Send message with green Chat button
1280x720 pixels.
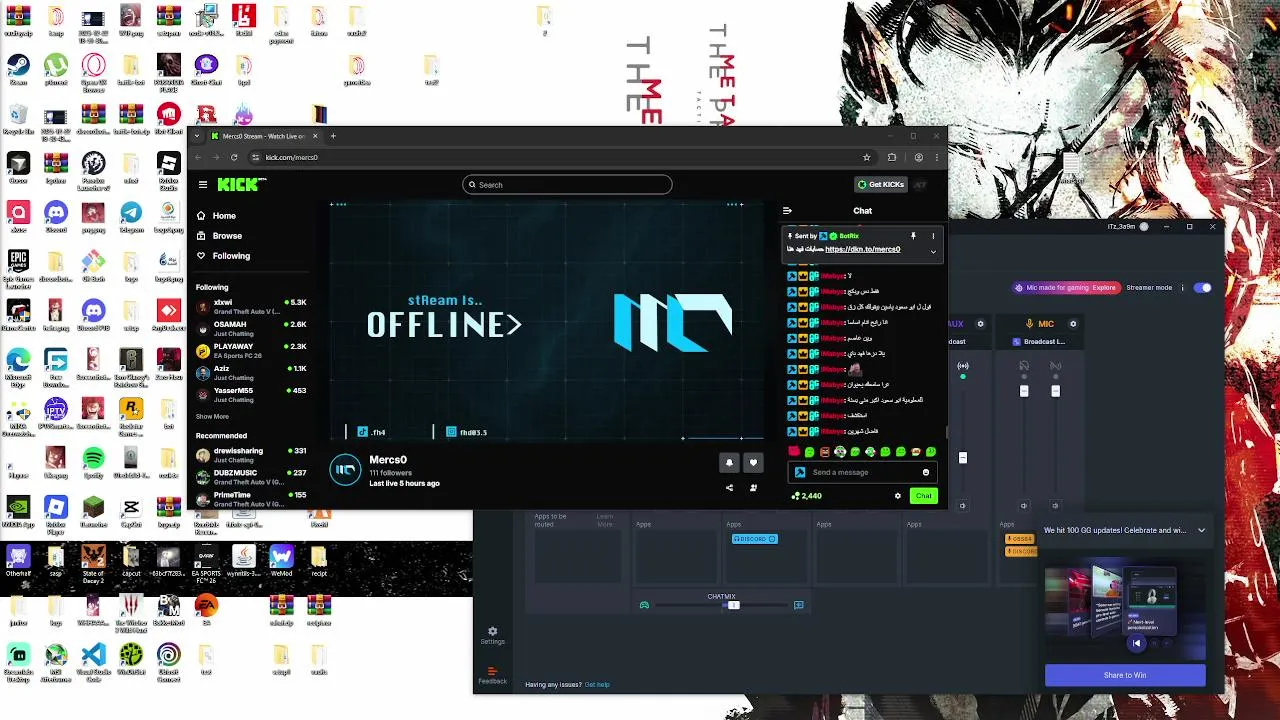click(x=923, y=496)
